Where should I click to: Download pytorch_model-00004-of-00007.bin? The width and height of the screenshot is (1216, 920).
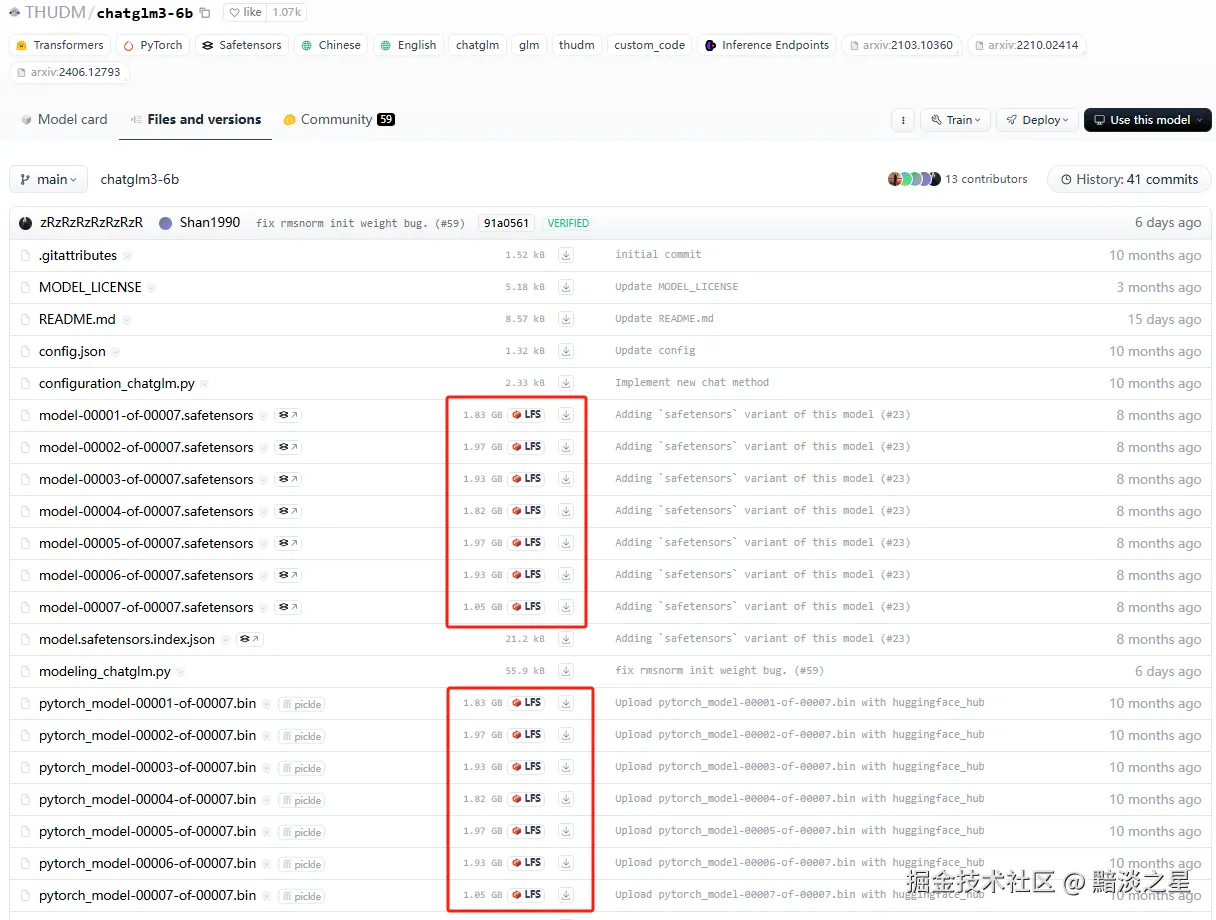coord(566,799)
